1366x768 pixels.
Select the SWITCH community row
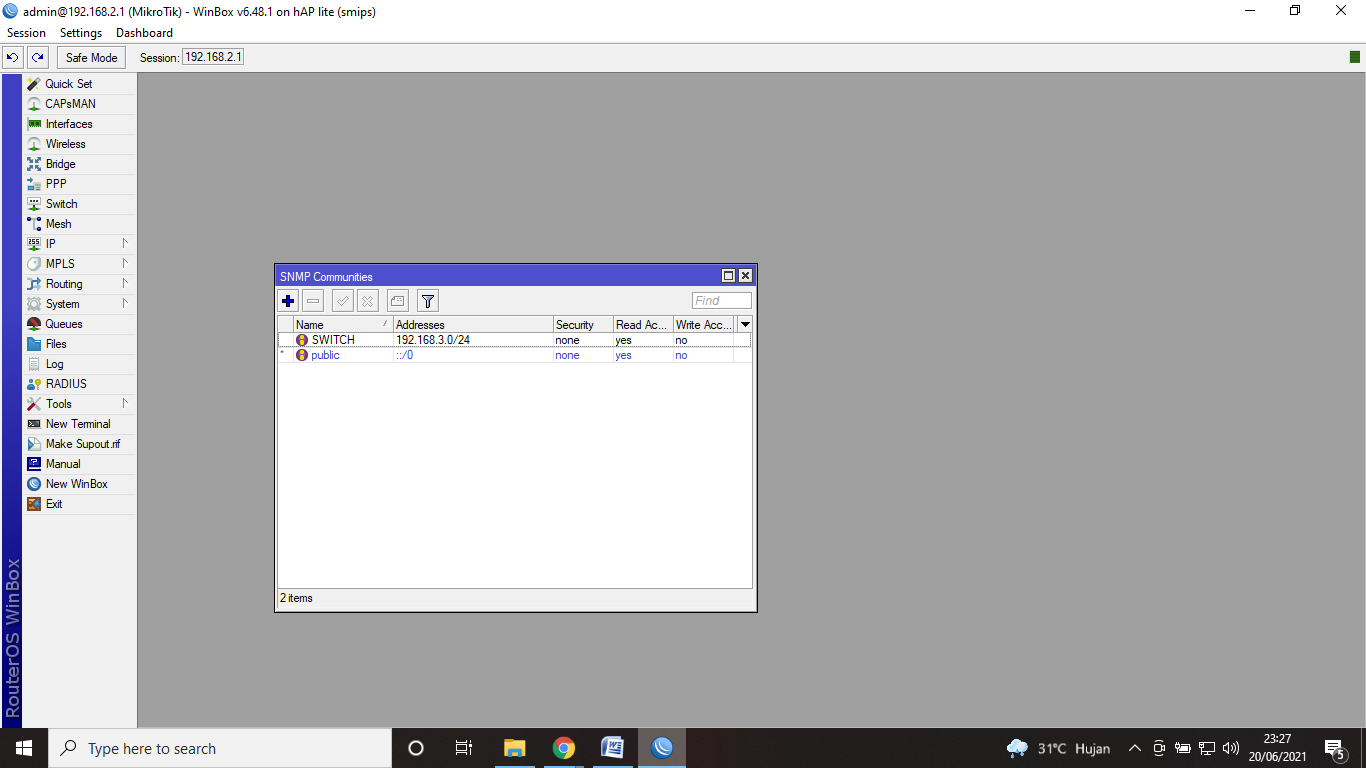pyautogui.click(x=514, y=340)
